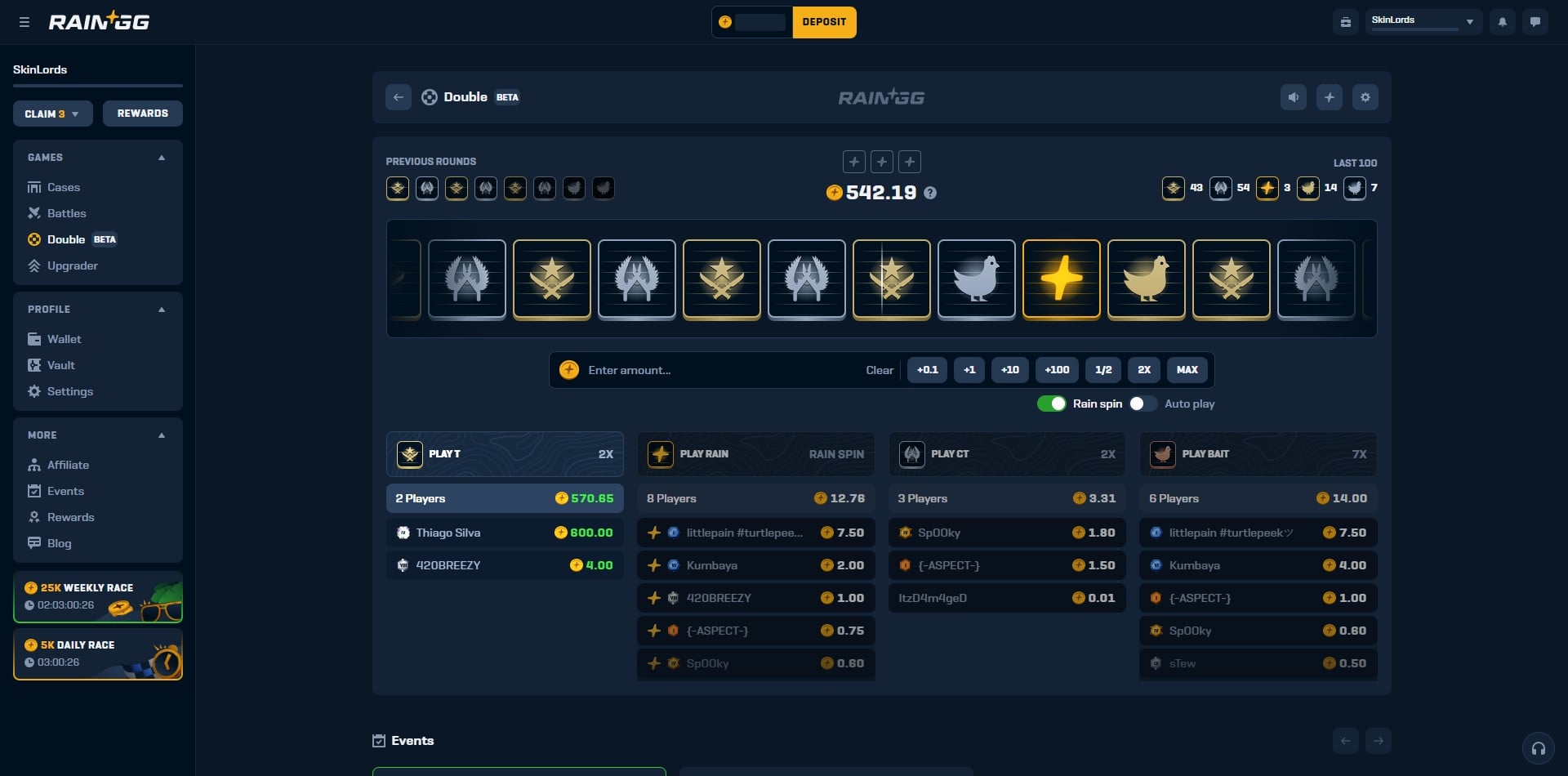The width and height of the screenshot is (1568, 776).
Task: Click the Rewards button
Action: pyautogui.click(x=142, y=114)
